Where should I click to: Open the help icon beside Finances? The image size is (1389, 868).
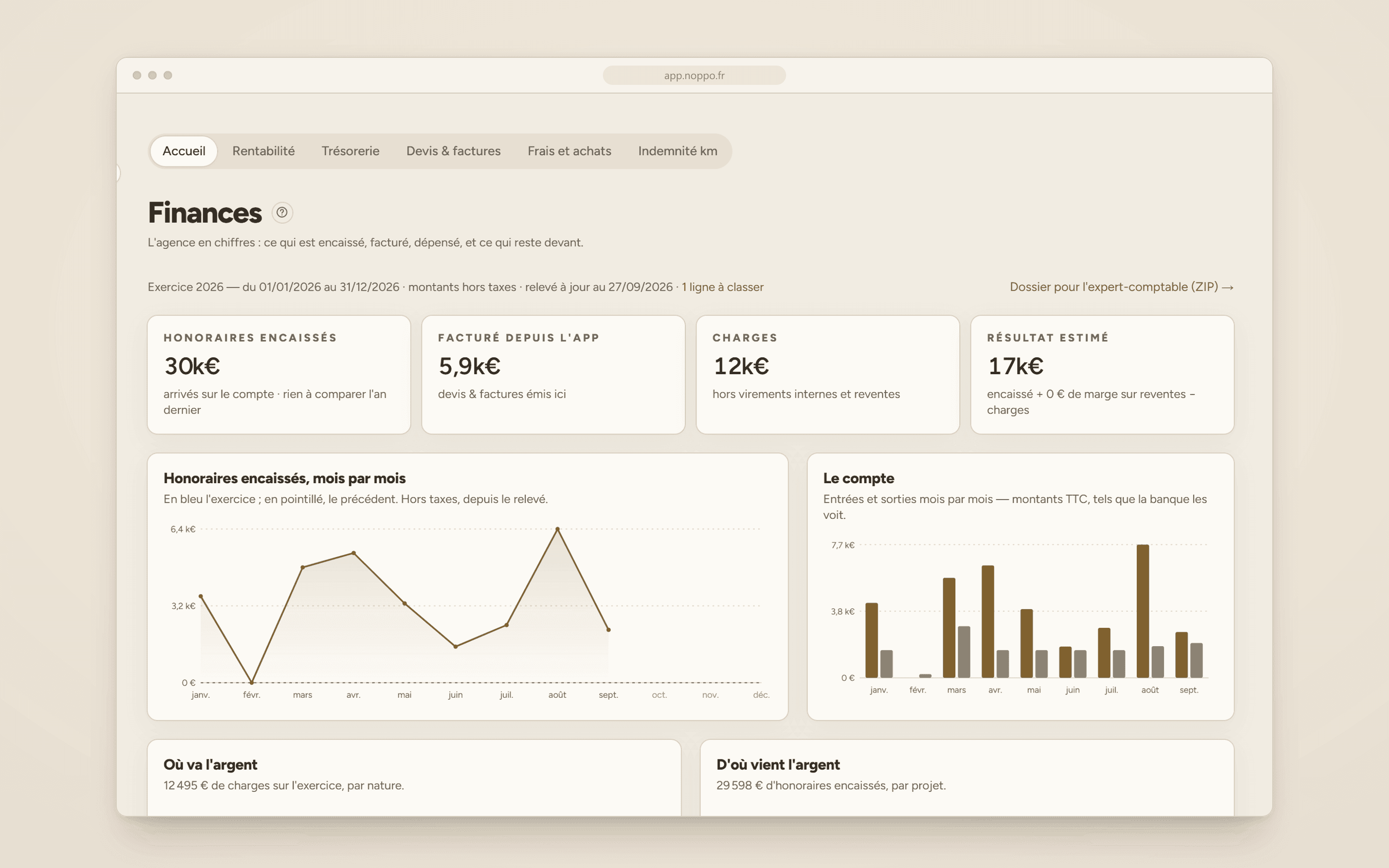(x=282, y=212)
